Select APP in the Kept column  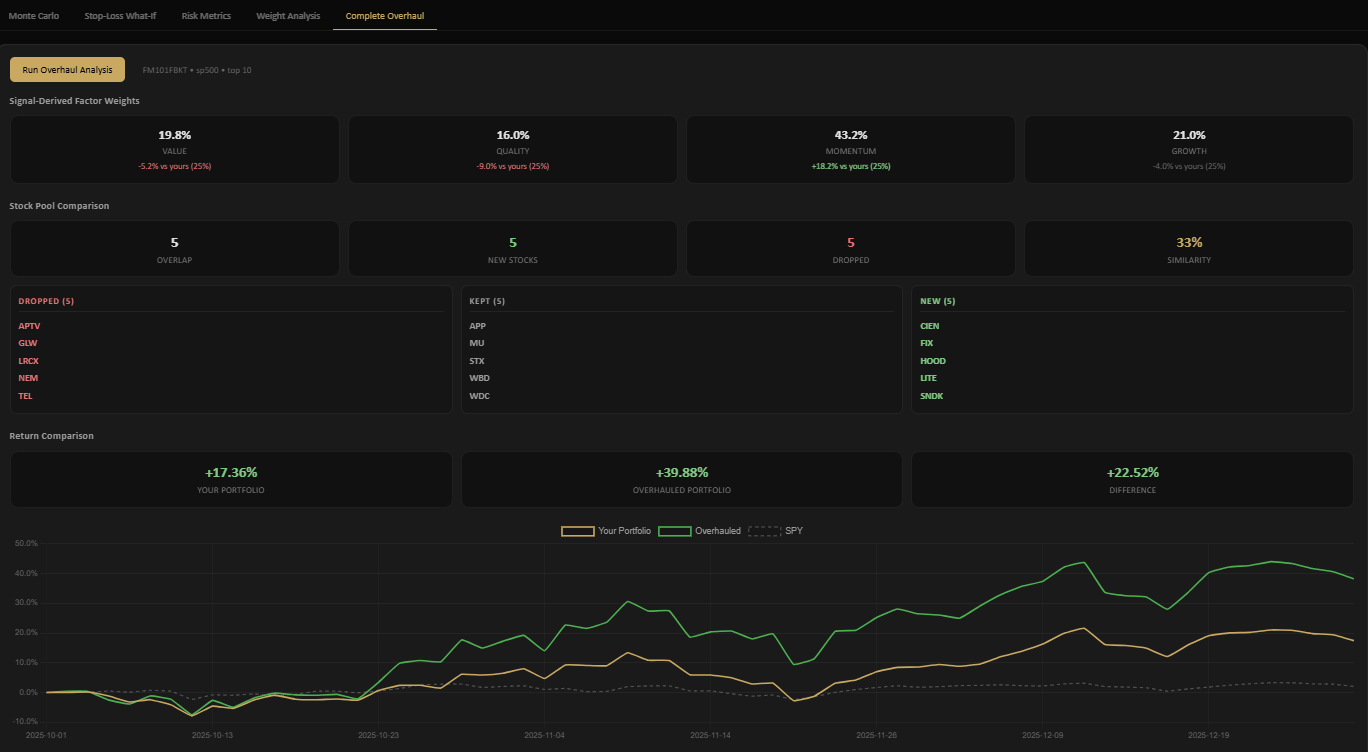(x=476, y=325)
